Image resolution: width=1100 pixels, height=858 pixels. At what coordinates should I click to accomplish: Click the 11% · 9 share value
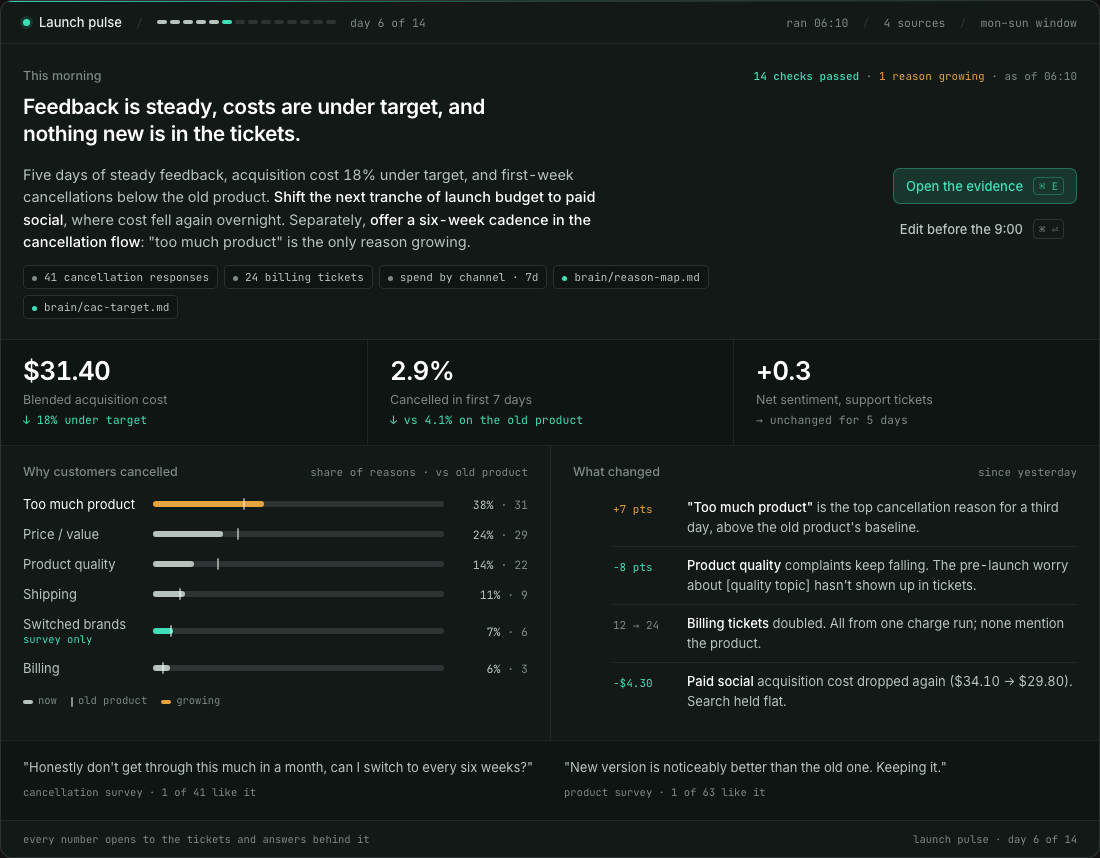pyautogui.click(x=504, y=595)
